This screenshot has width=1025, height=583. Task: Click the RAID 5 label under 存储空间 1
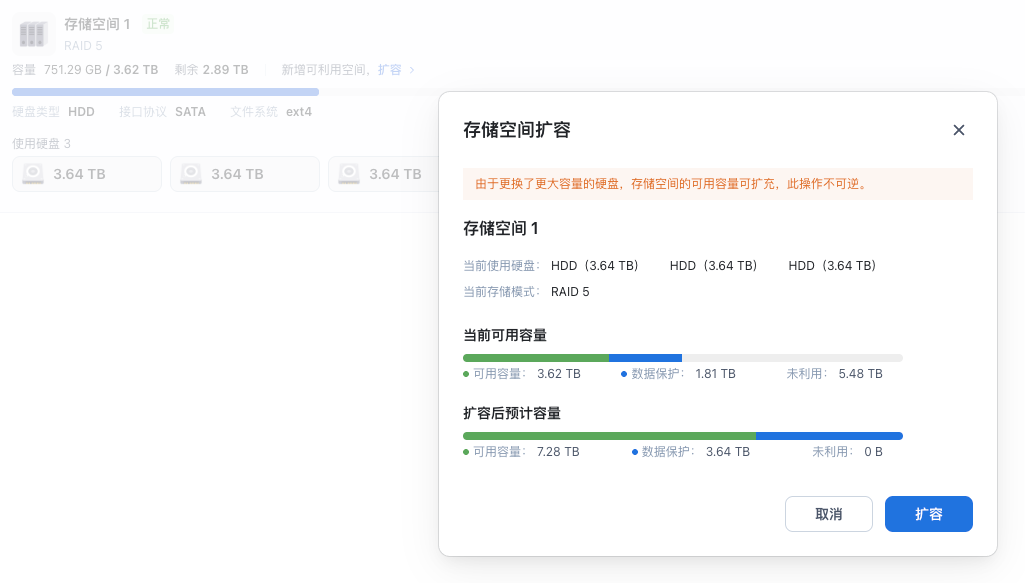click(81, 46)
